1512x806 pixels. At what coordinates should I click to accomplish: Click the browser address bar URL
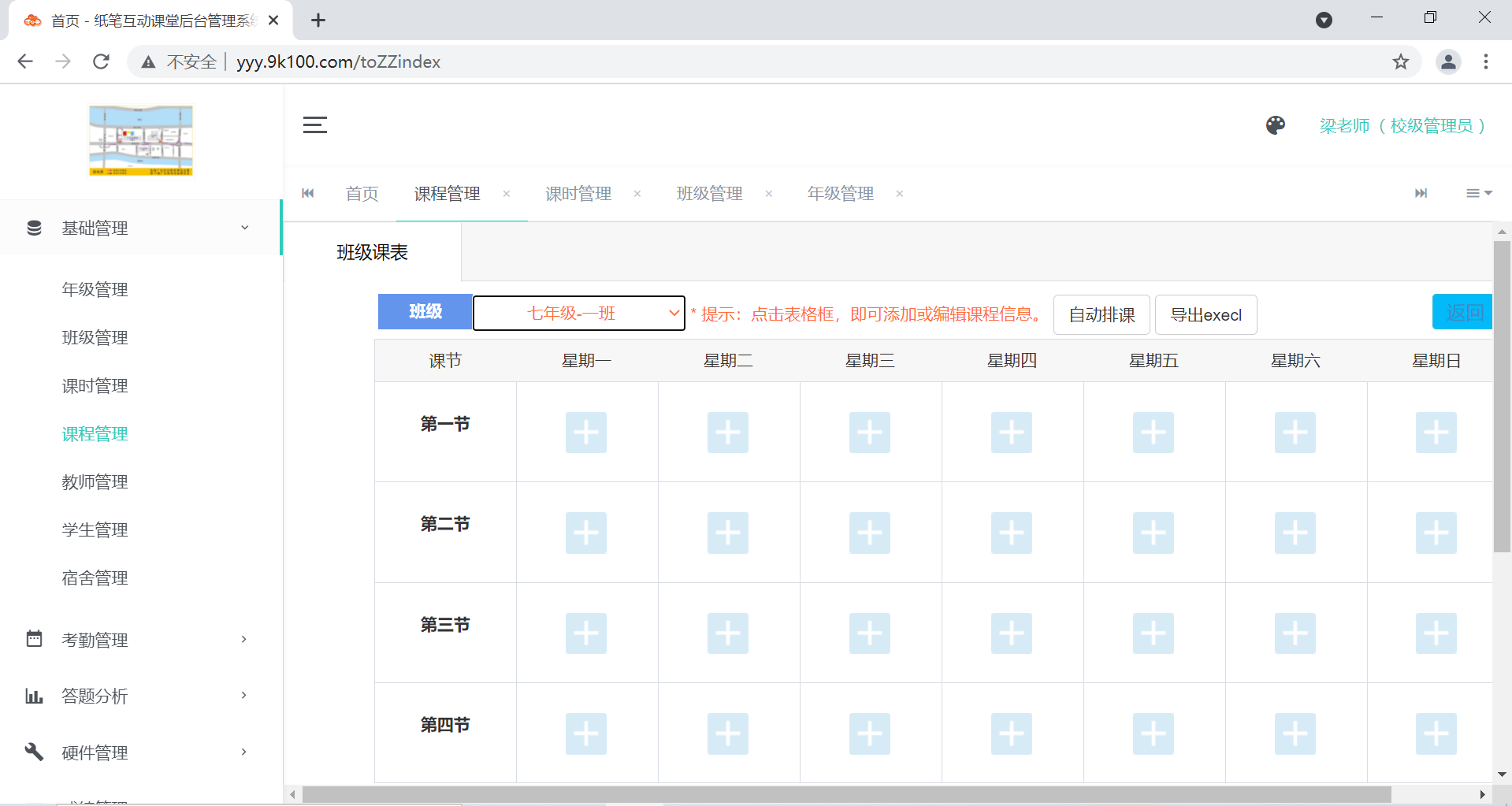338,61
